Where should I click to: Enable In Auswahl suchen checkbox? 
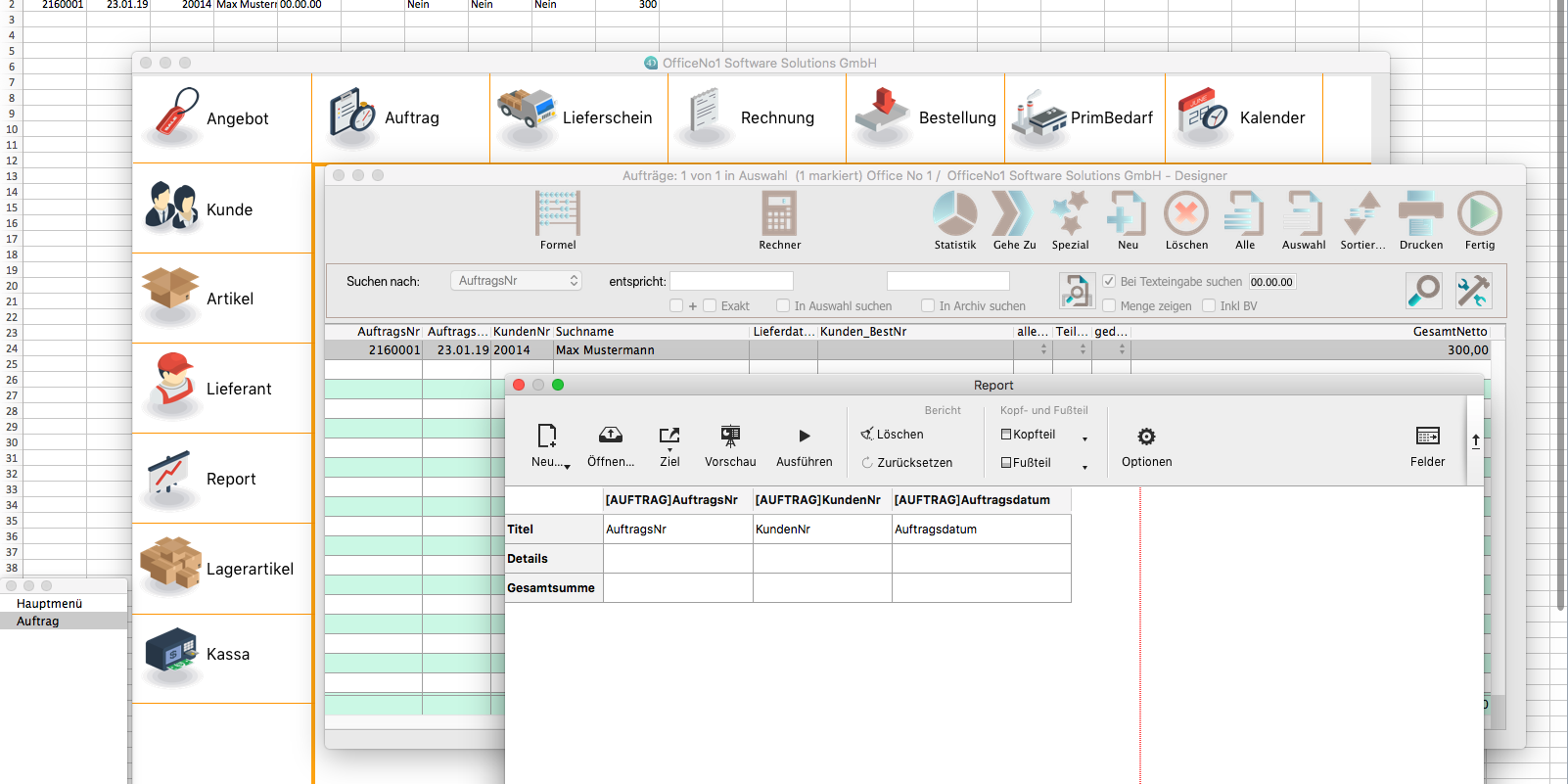(783, 305)
